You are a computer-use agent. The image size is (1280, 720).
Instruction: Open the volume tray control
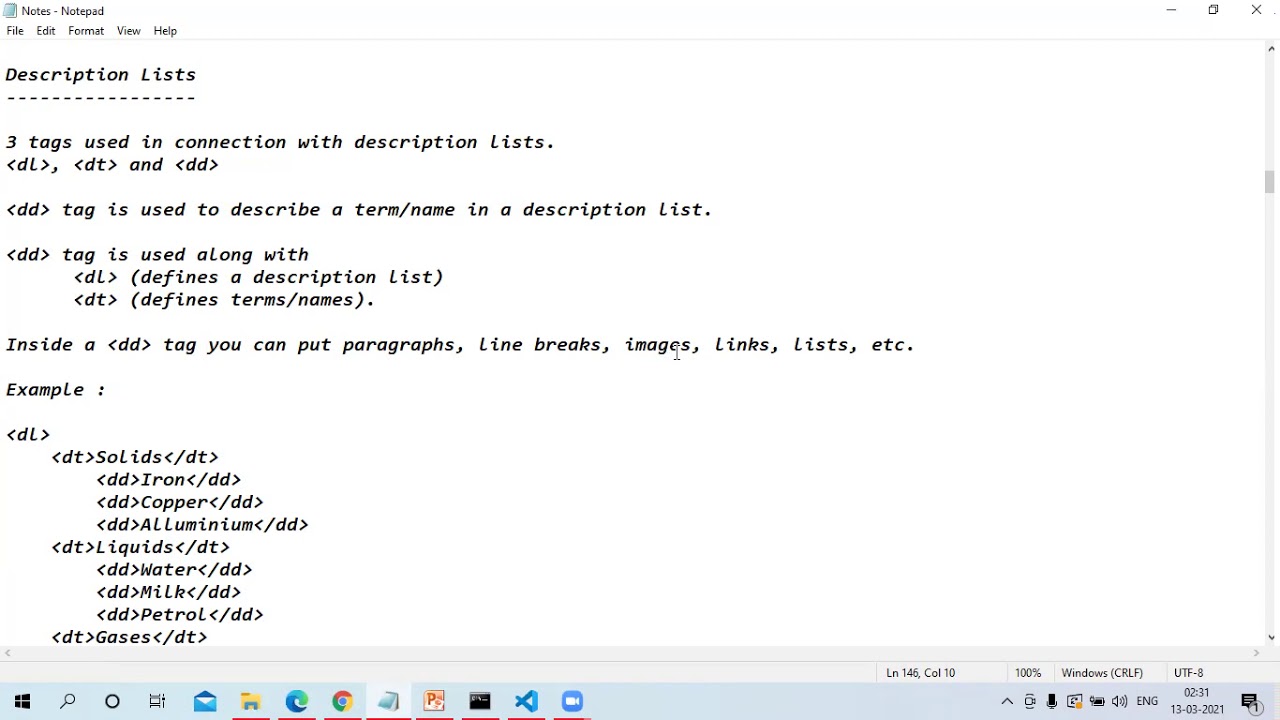pyautogui.click(x=1119, y=701)
